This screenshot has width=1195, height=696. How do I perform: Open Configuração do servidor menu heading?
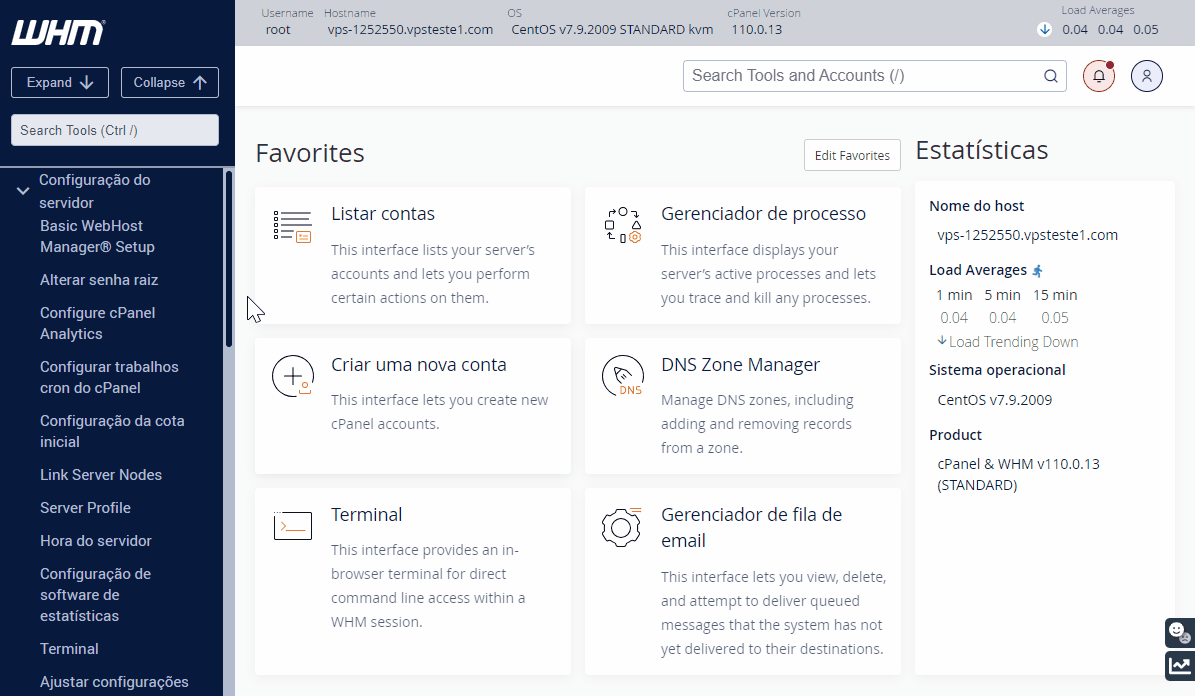coord(95,191)
